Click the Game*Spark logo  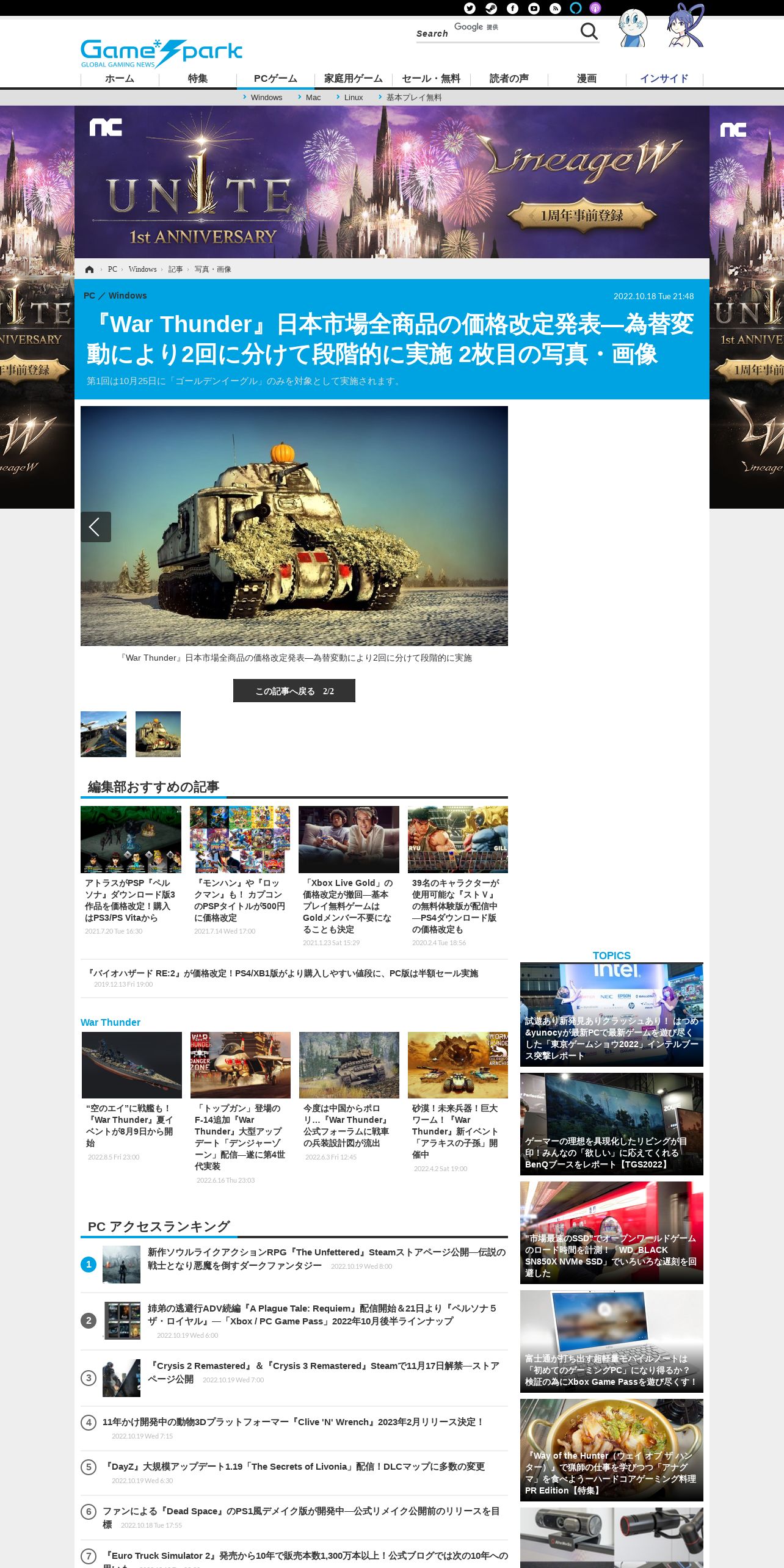tap(161, 54)
